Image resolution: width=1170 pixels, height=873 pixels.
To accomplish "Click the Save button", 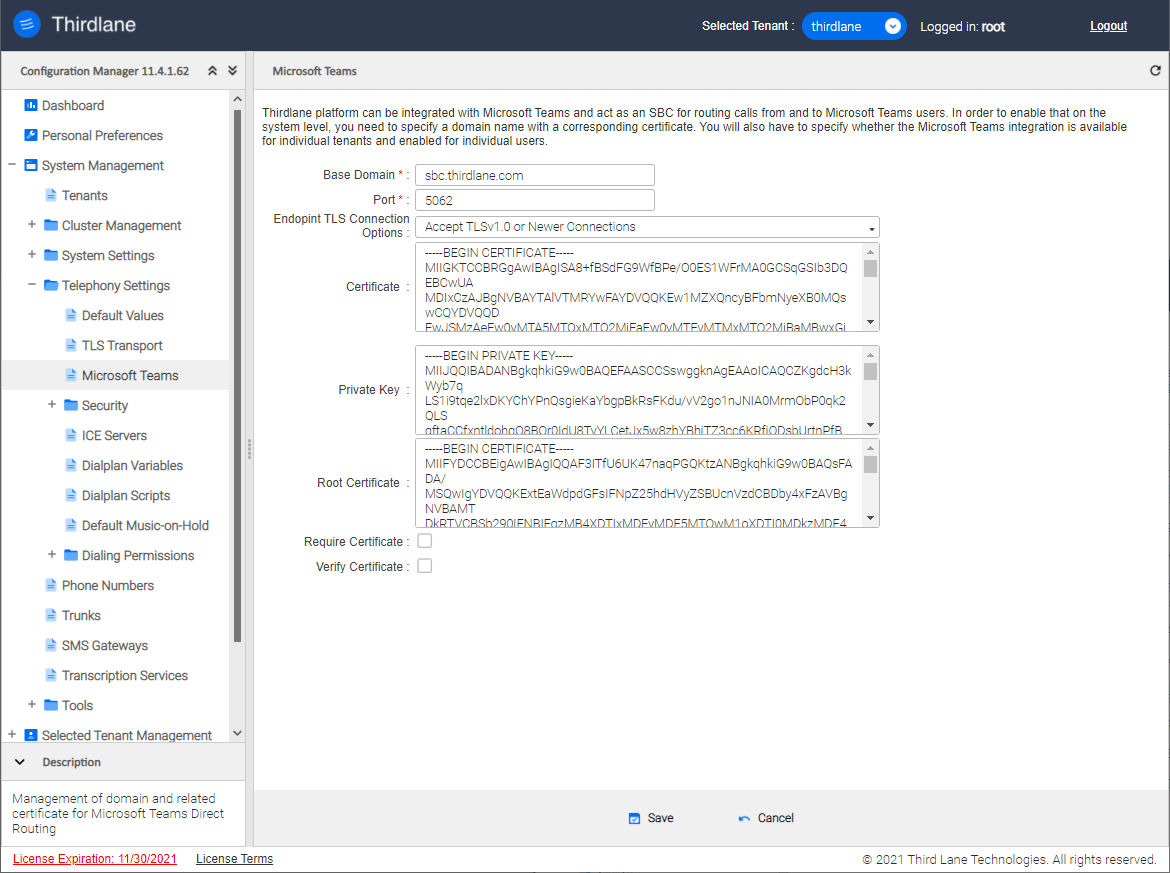I will click(651, 818).
